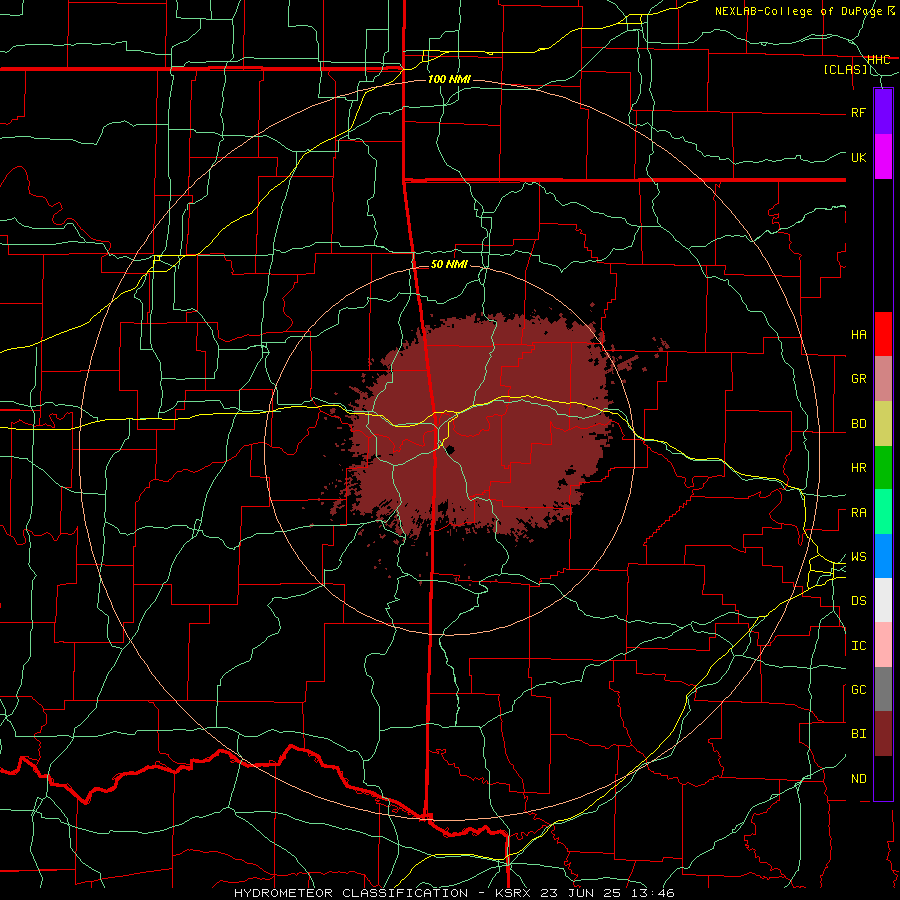
Task: Click the 50 NMI range ring label
Action: 449,264
